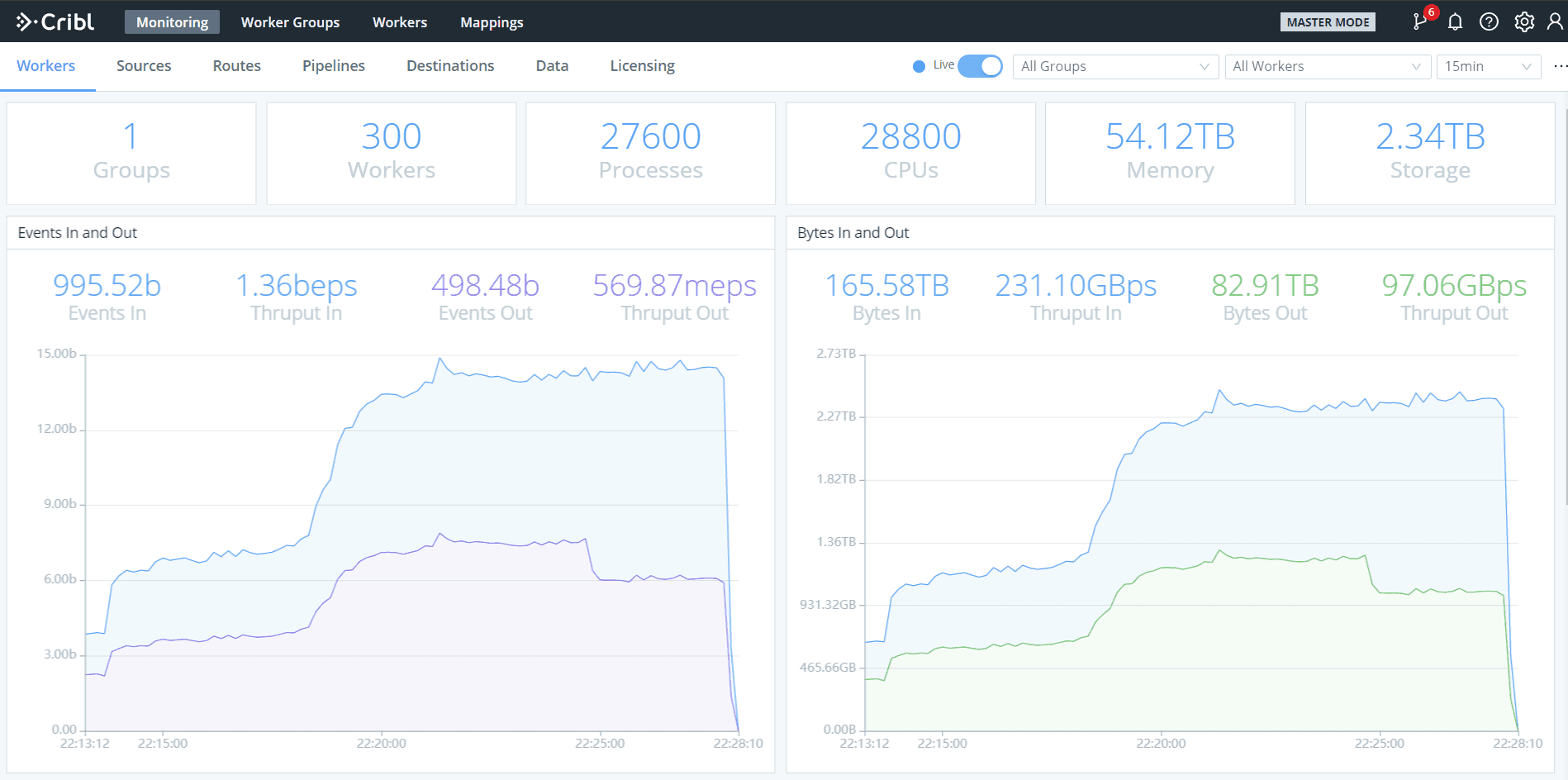Expand the All Groups dropdown

tap(1114, 66)
